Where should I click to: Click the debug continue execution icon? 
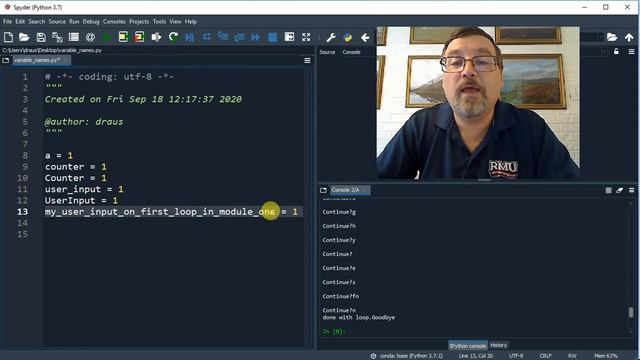tap(256, 38)
